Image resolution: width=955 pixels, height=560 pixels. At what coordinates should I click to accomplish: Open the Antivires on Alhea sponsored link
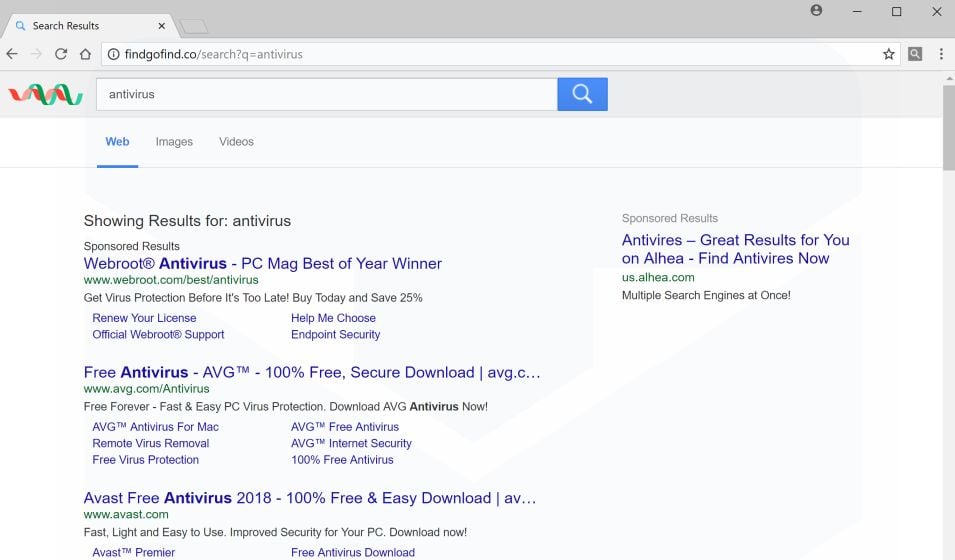pyautogui.click(x=735, y=249)
